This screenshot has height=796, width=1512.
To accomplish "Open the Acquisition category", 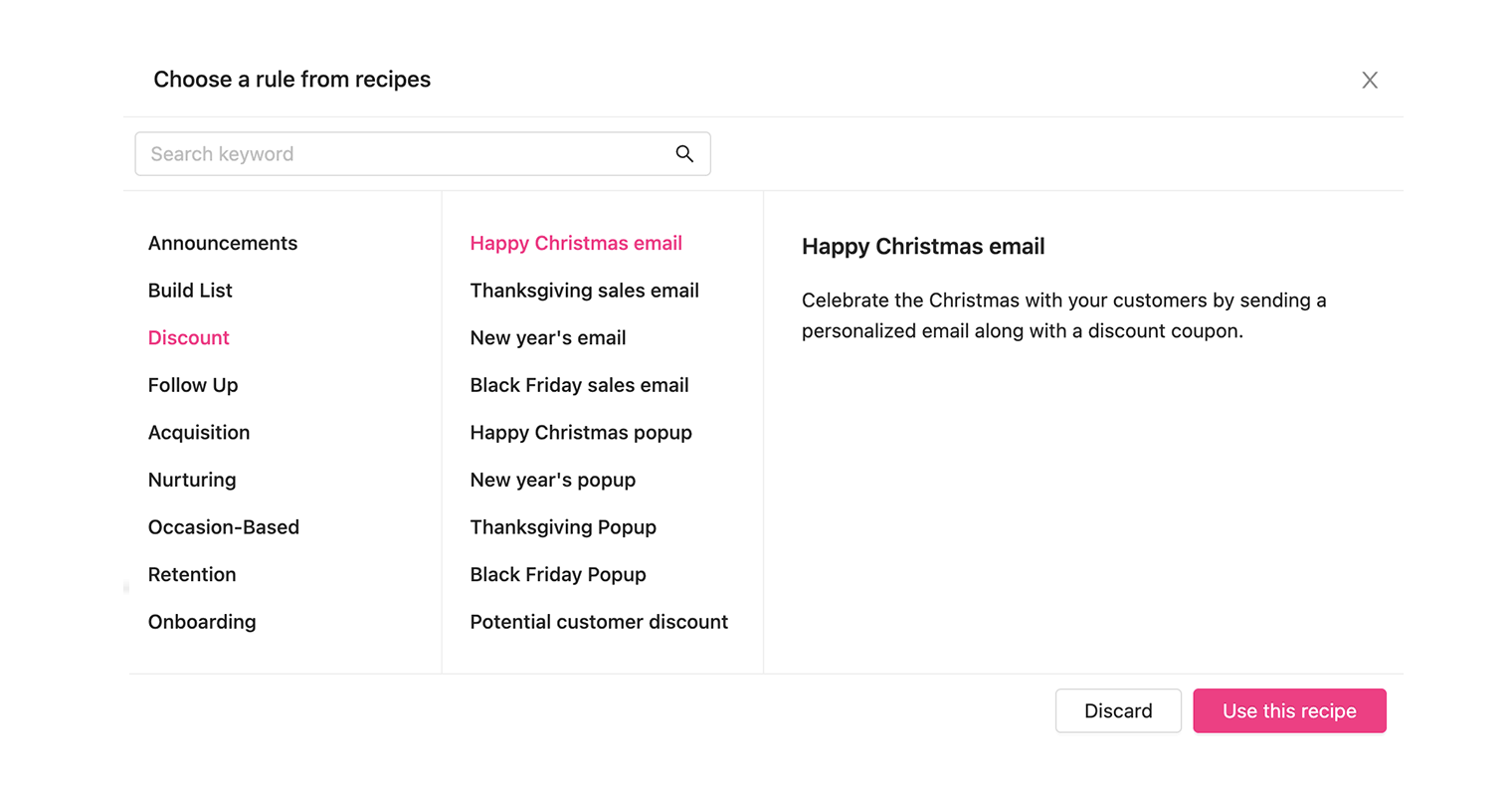I will (199, 432).
